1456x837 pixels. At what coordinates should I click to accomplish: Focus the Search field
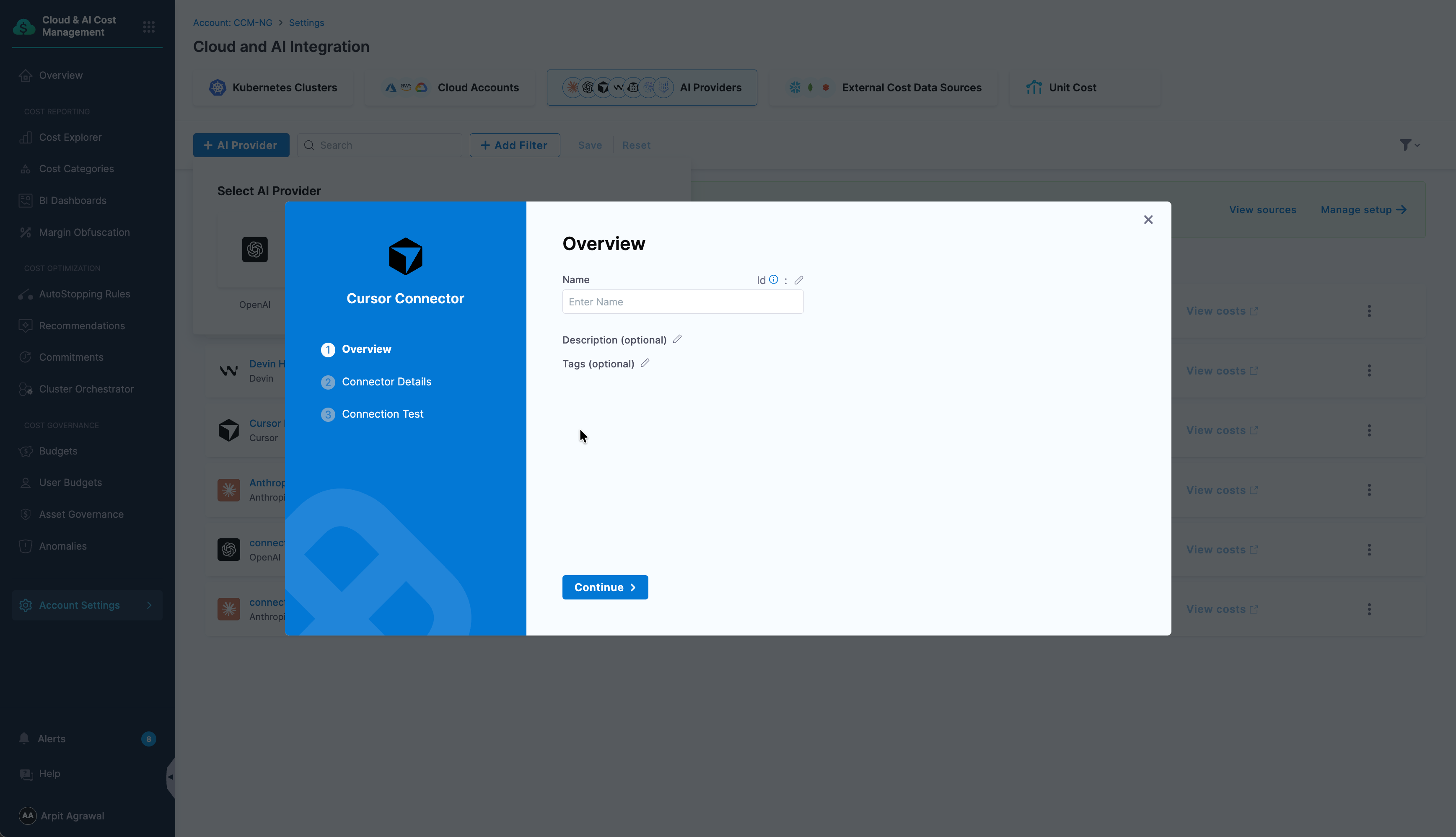tap(380, 145)
